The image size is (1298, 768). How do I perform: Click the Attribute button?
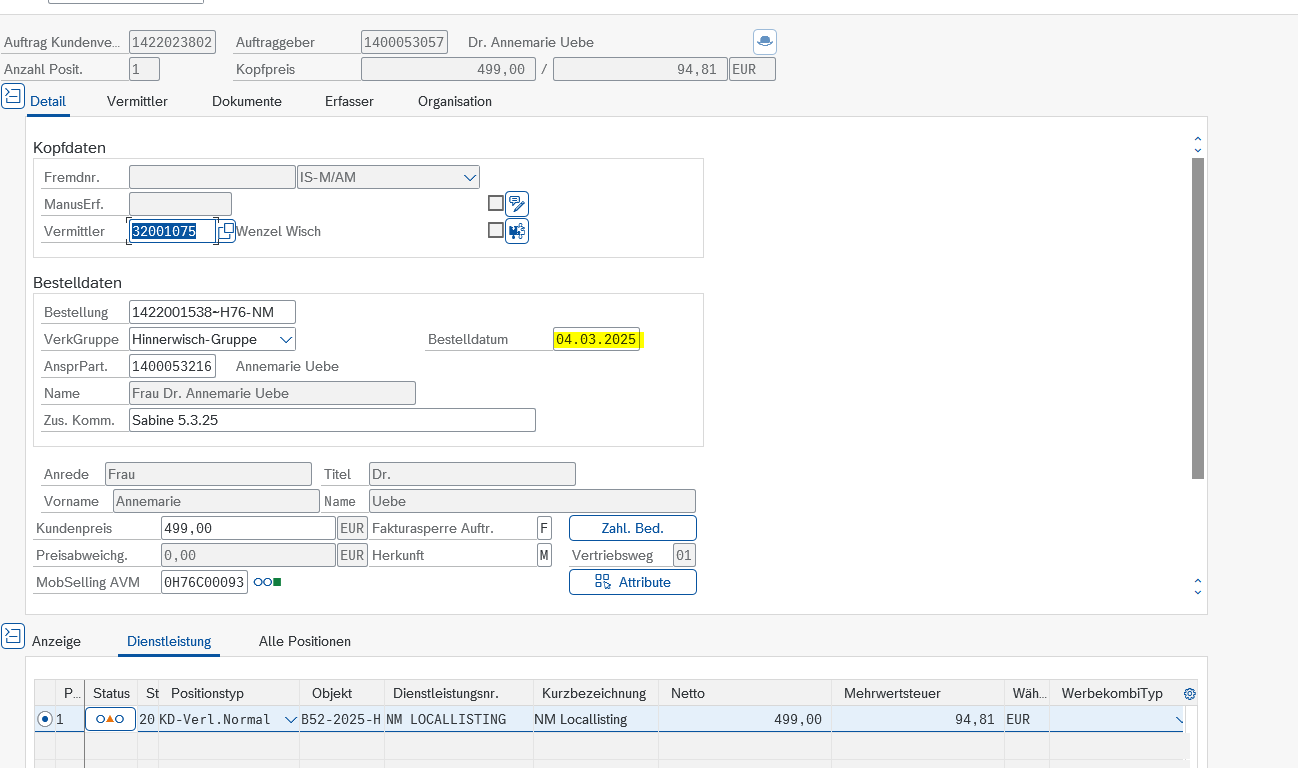[x=633, y=582]
